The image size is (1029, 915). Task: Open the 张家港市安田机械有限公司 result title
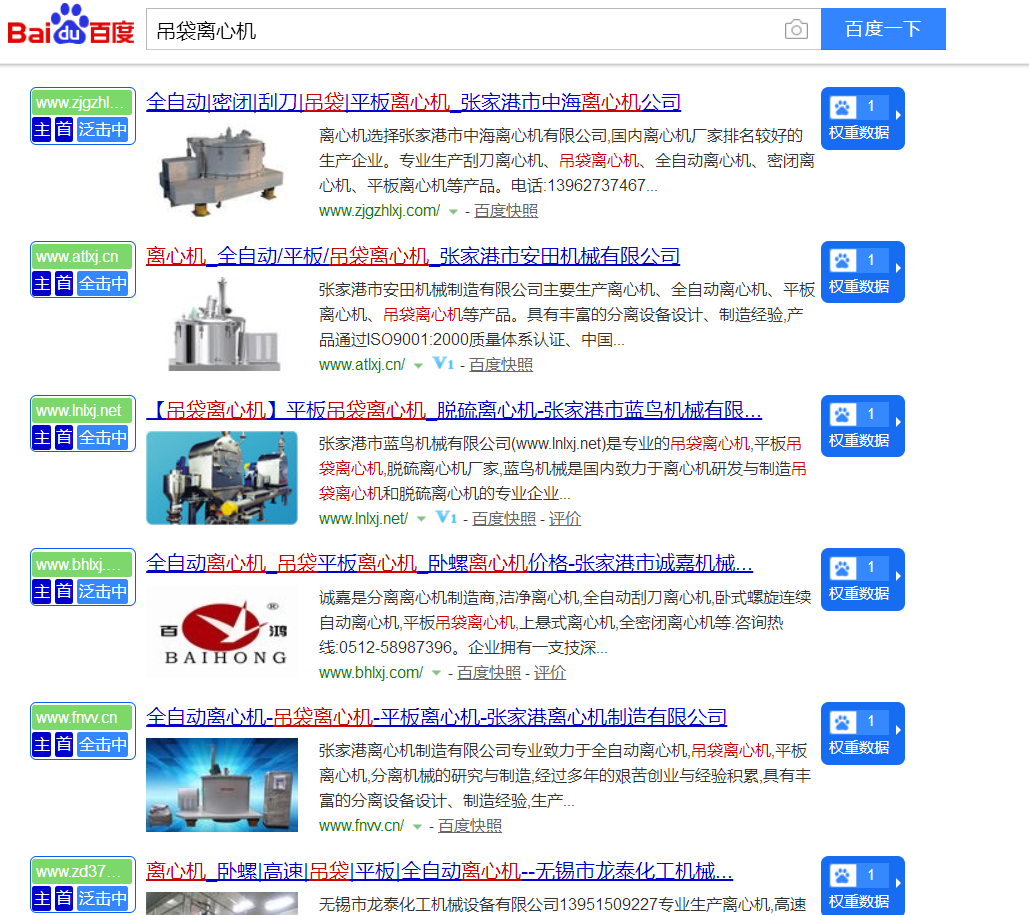412,256
